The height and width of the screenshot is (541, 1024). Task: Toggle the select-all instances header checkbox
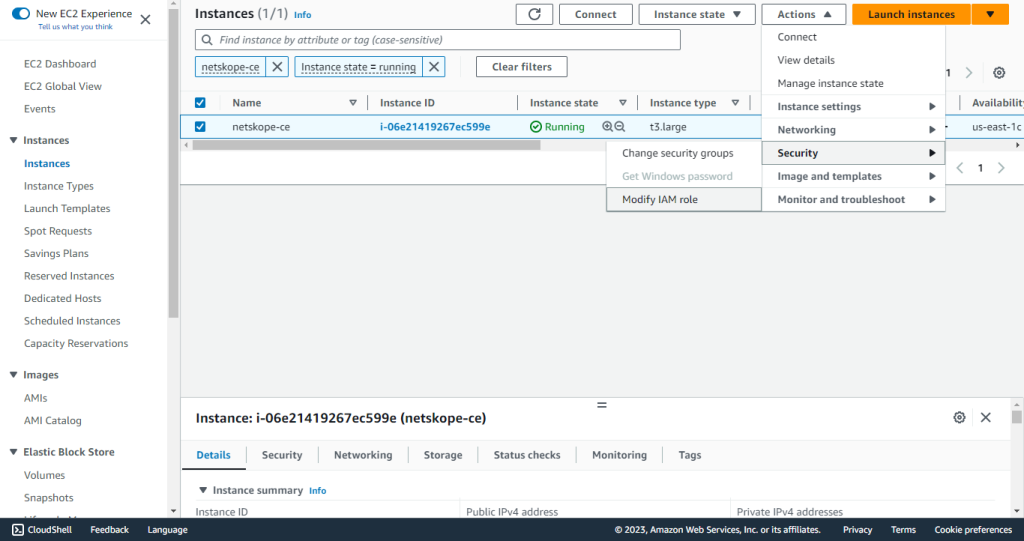coord(200,103)
